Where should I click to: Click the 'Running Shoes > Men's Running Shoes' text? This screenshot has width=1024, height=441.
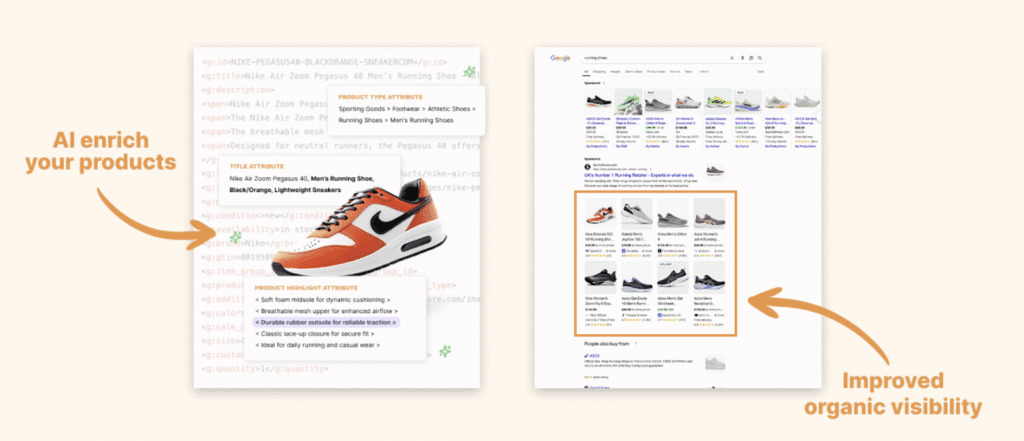(x=396, y=120)
